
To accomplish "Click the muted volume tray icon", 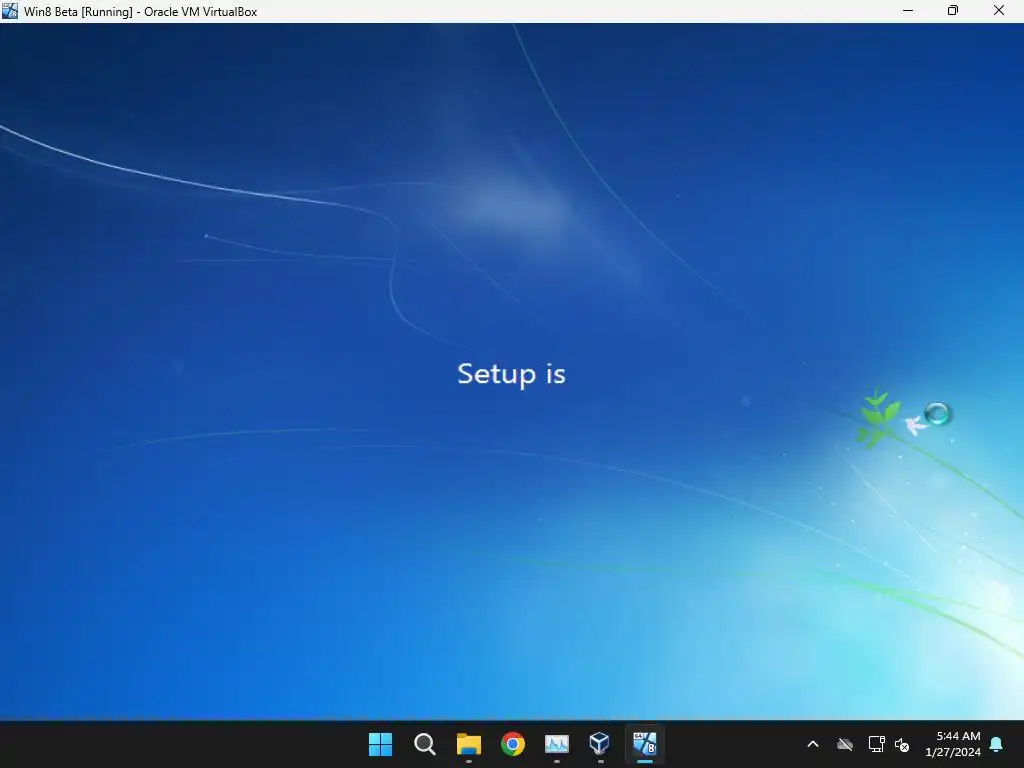I will tap(902, 744).
